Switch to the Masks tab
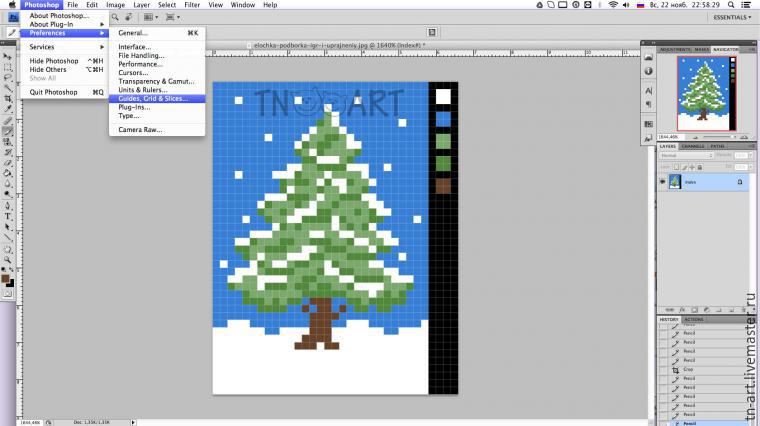This screenshot has height=426, width=760. 701,49
